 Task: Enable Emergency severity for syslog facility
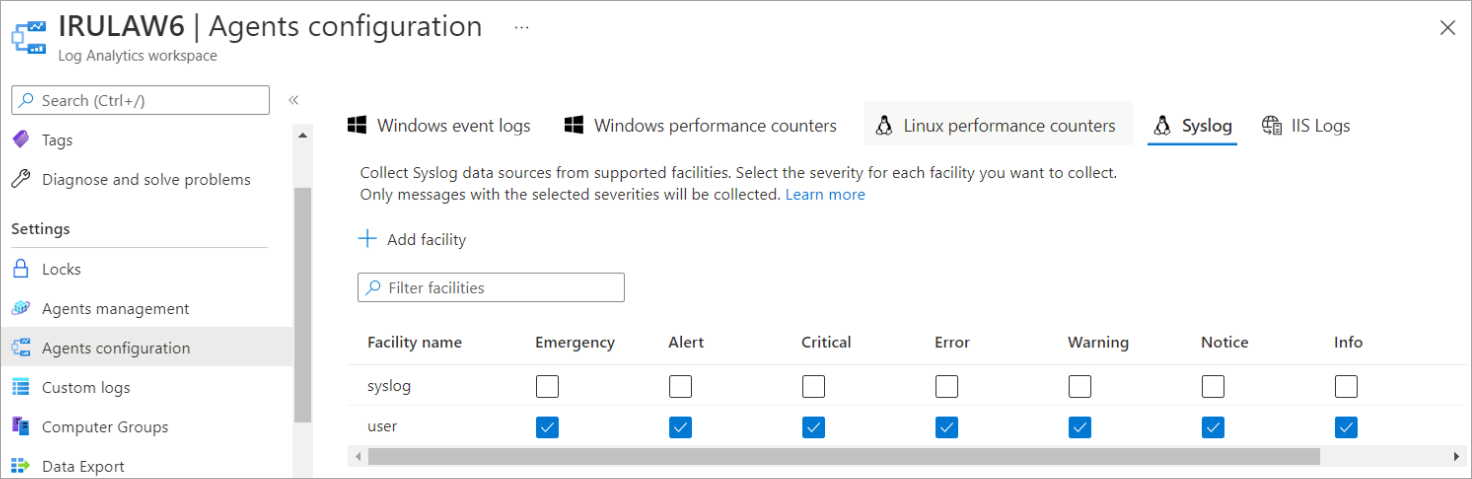click(547, 386)
